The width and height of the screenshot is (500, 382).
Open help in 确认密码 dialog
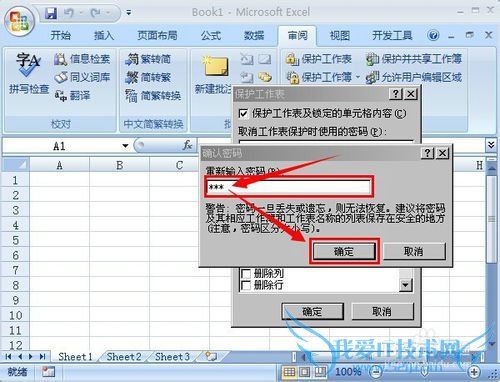(428, 153)
